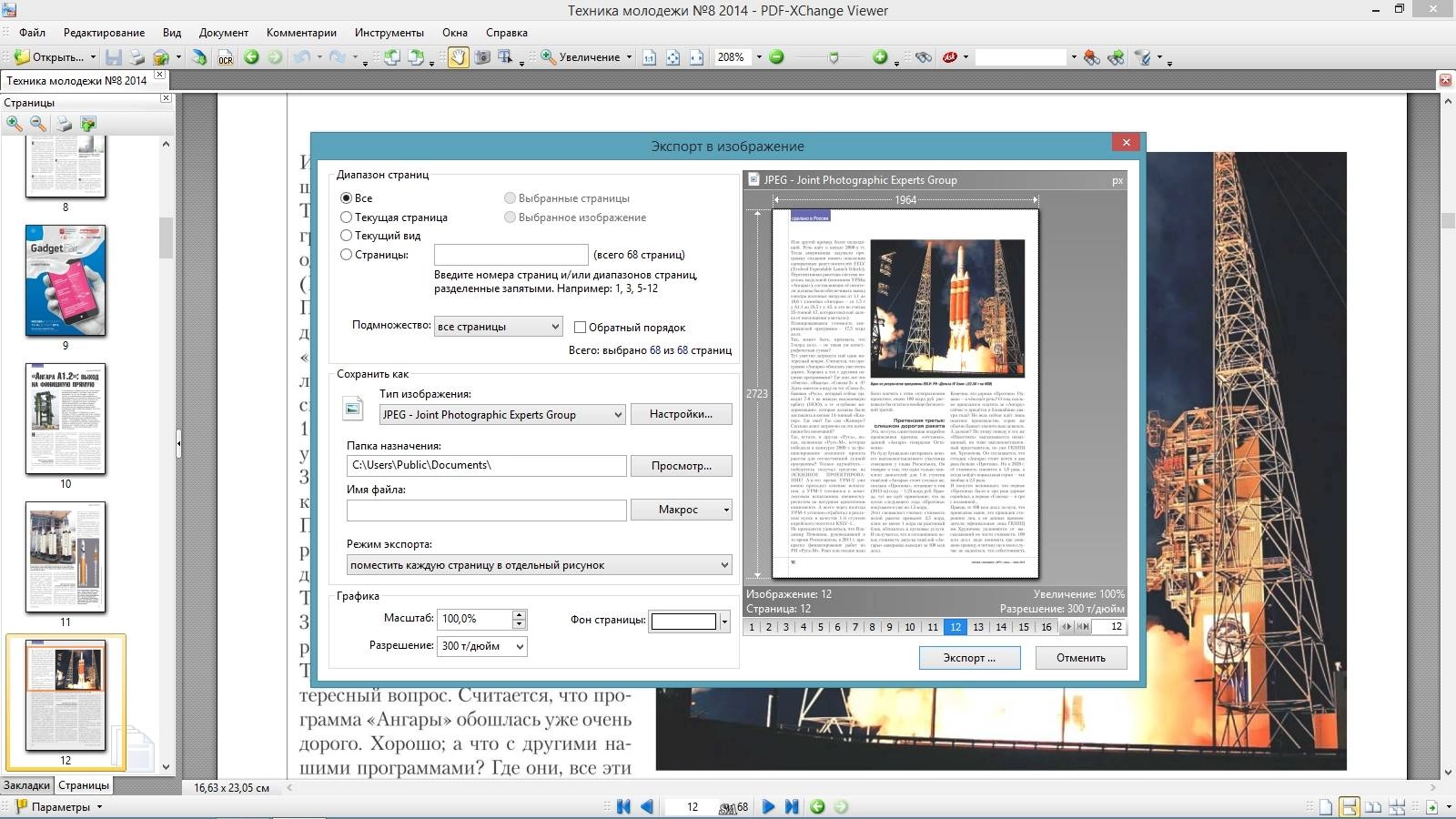
Task: Open the Файл menu
Action: click(32, 32)
